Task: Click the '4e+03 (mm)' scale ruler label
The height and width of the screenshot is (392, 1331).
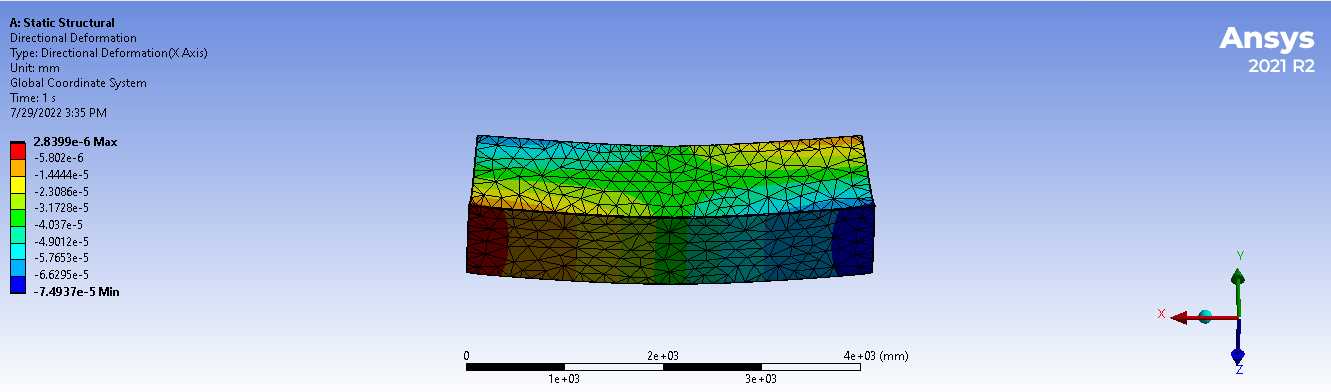Action: coord(876,356)
